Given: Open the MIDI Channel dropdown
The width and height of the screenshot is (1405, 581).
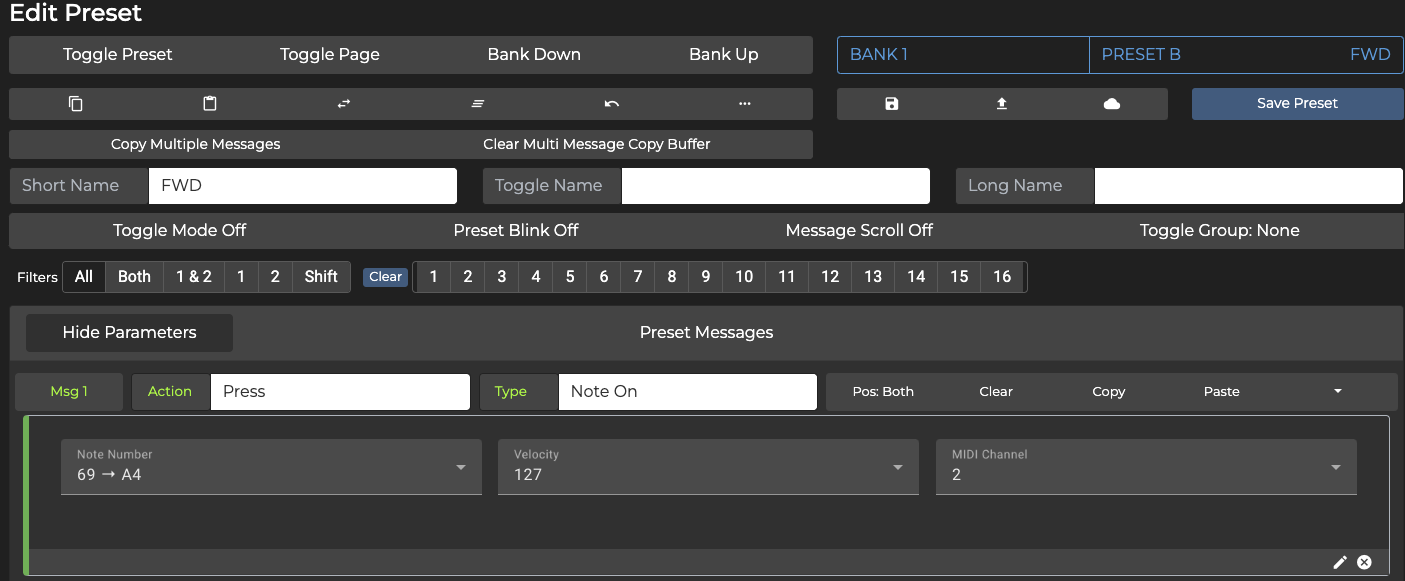Looking at the screenshot, I should [1146, 467].
